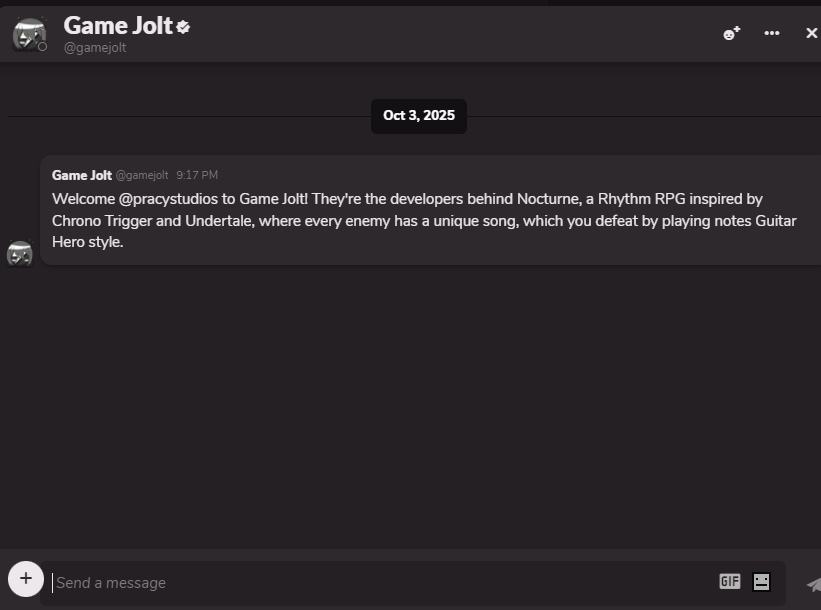Click the Oct 3, 2025 date separator
Image resolution: width=821 pixels, height=610 pixels.
pos(418,116)
